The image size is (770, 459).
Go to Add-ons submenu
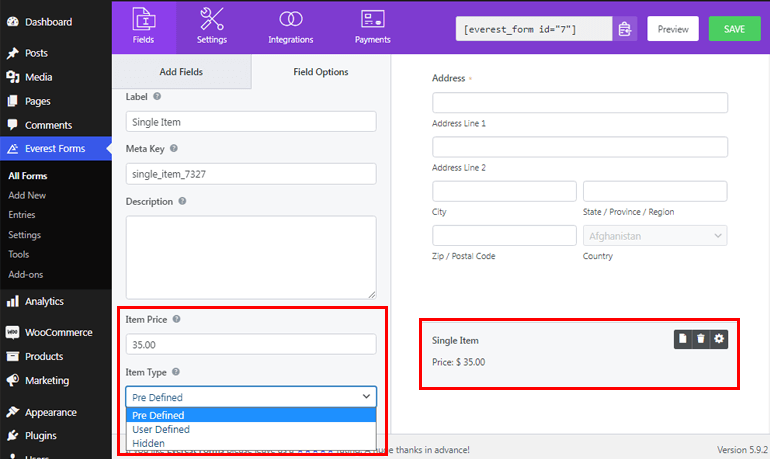(26, 274)
